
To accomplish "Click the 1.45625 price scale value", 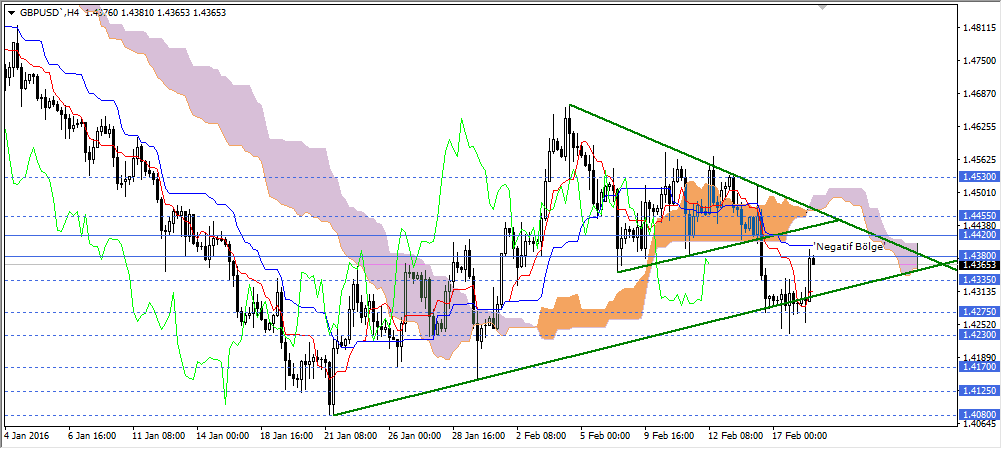I will coord(978,160).
